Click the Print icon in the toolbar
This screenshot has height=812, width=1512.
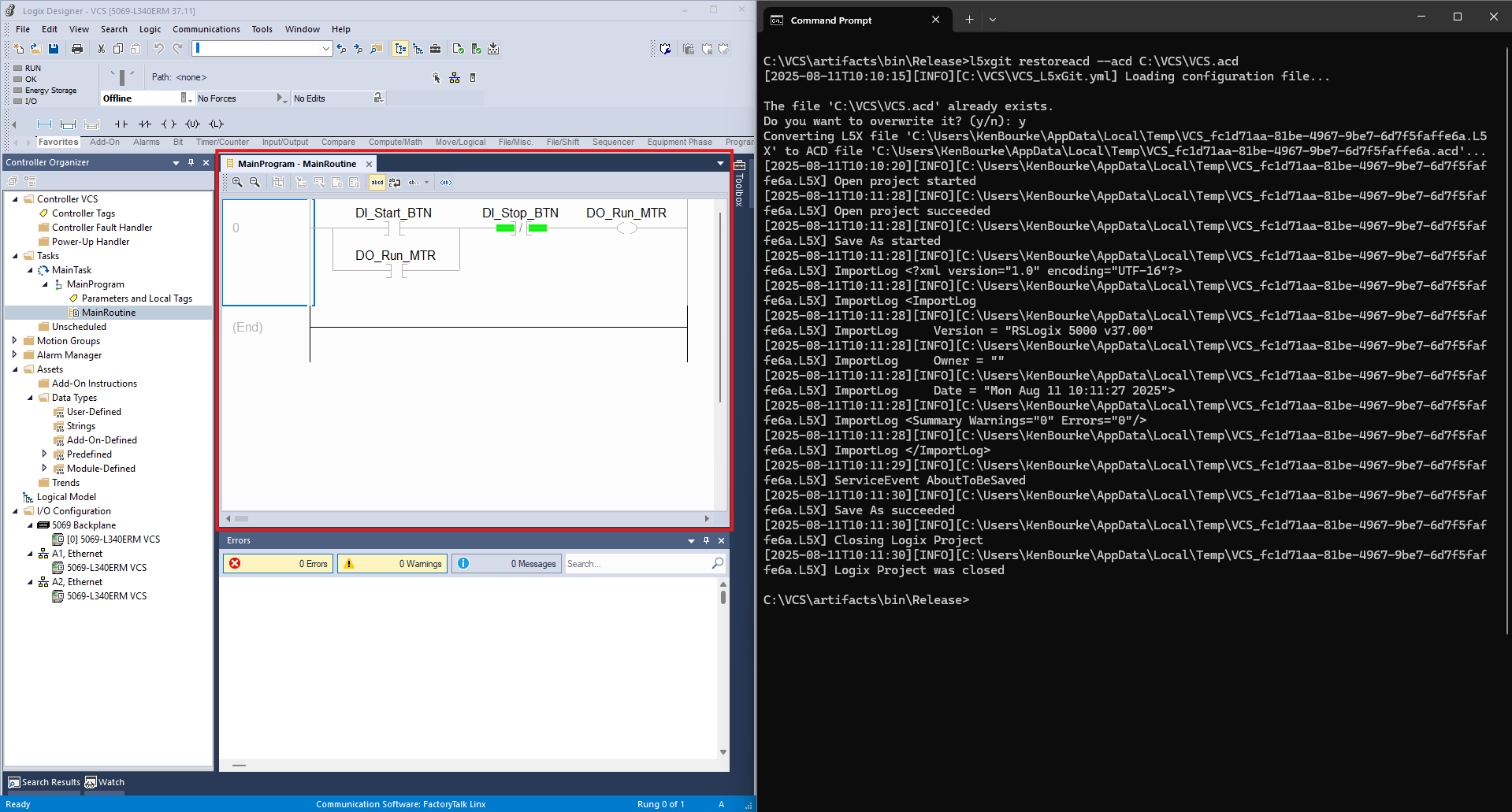77,49
